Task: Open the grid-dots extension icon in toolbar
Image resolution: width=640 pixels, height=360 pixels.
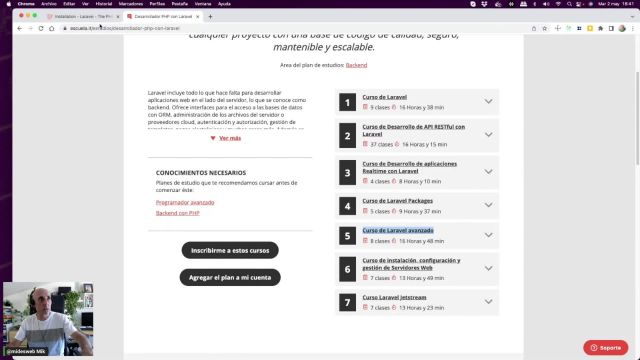Action: point(579,28)
